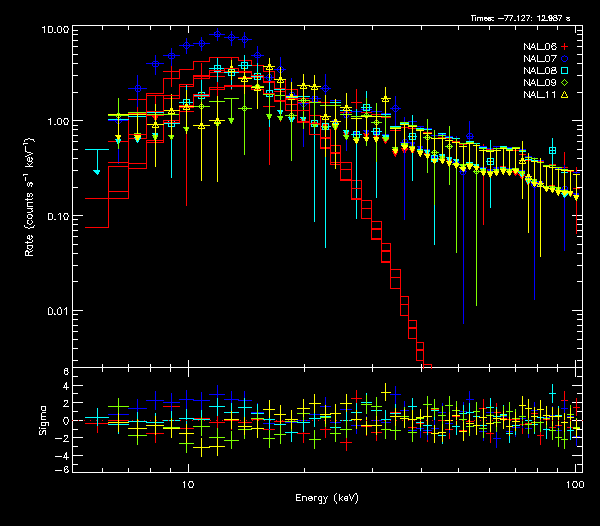600x526 pixels.
Task: Click the -6 sigma axis tick label
Action: tap(63, 470)
